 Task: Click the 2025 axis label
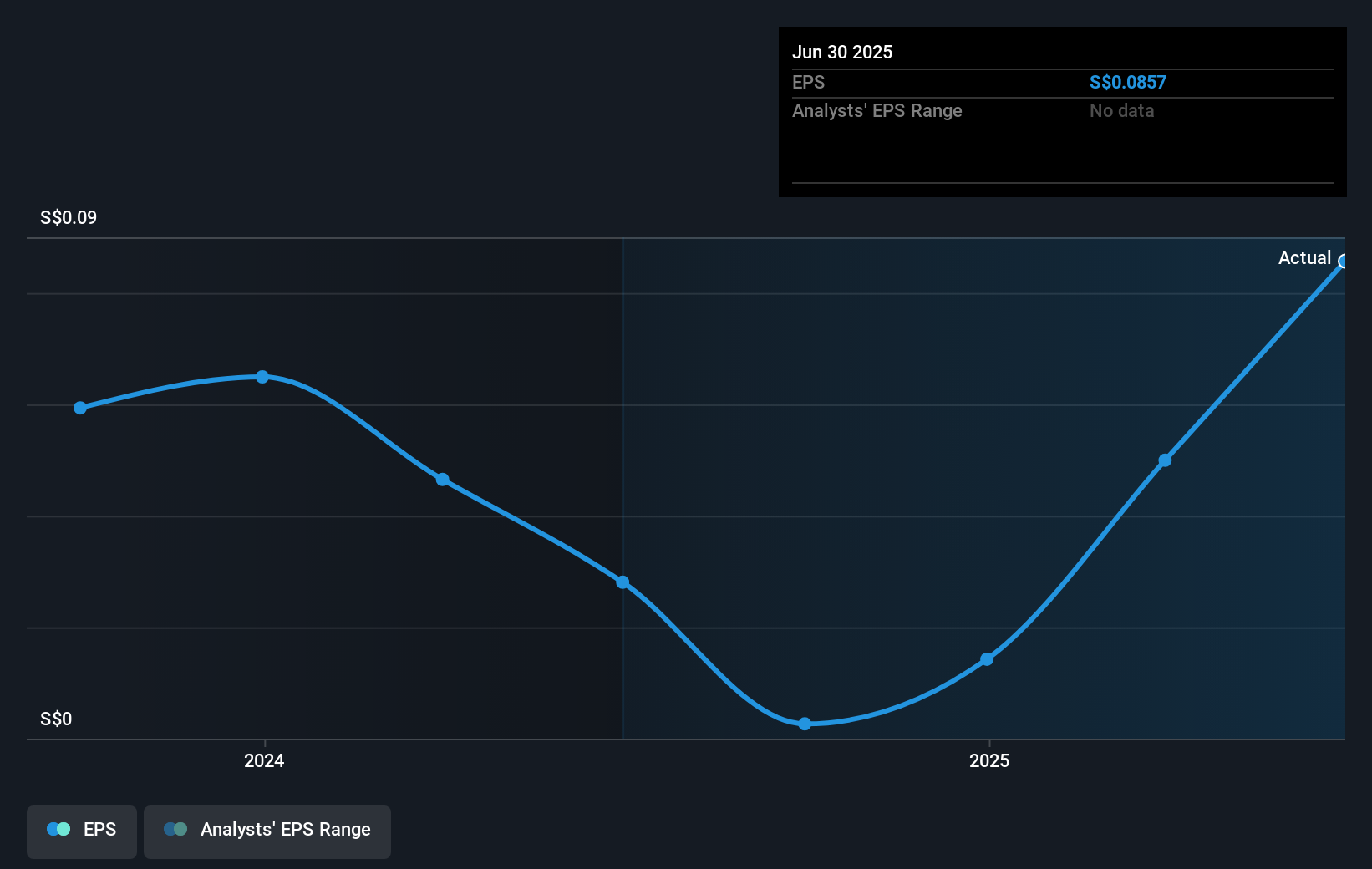pos(989,761)
